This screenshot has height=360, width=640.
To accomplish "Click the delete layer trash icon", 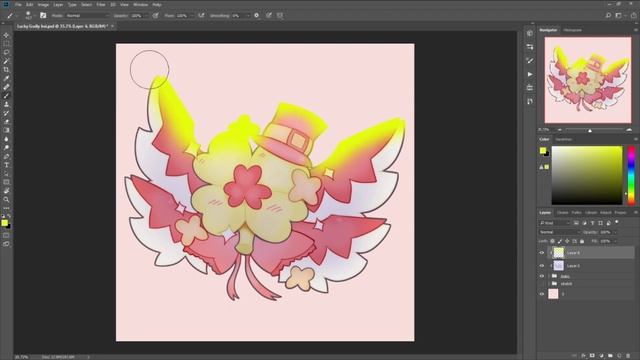I will tap(628, 356).
